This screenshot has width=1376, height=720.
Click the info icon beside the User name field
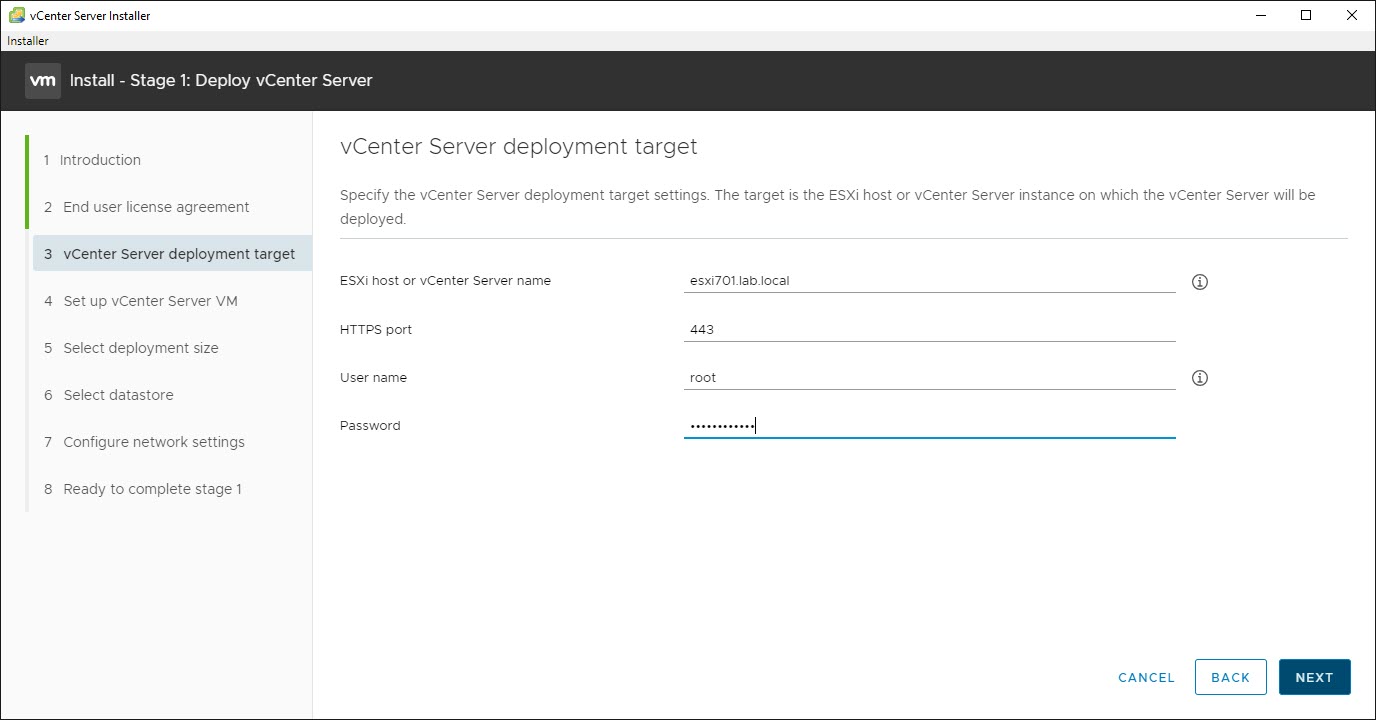[1199, 377]
